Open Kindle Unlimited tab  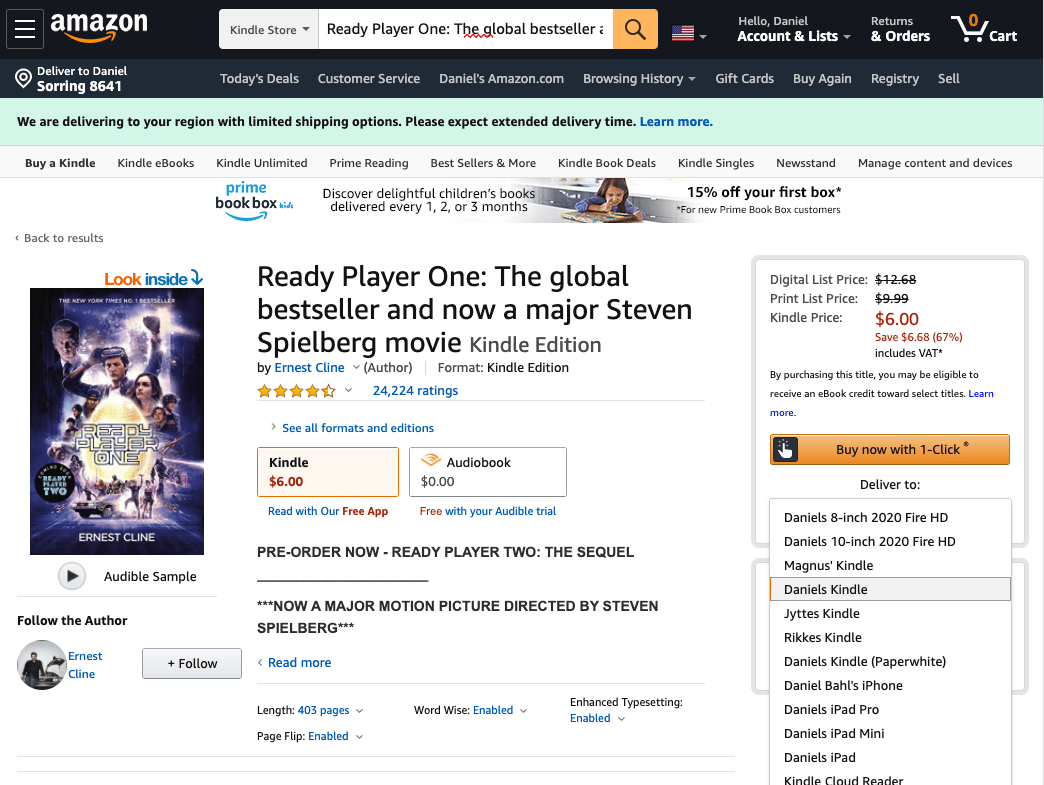pyautogui.click(x=262, y=163)
